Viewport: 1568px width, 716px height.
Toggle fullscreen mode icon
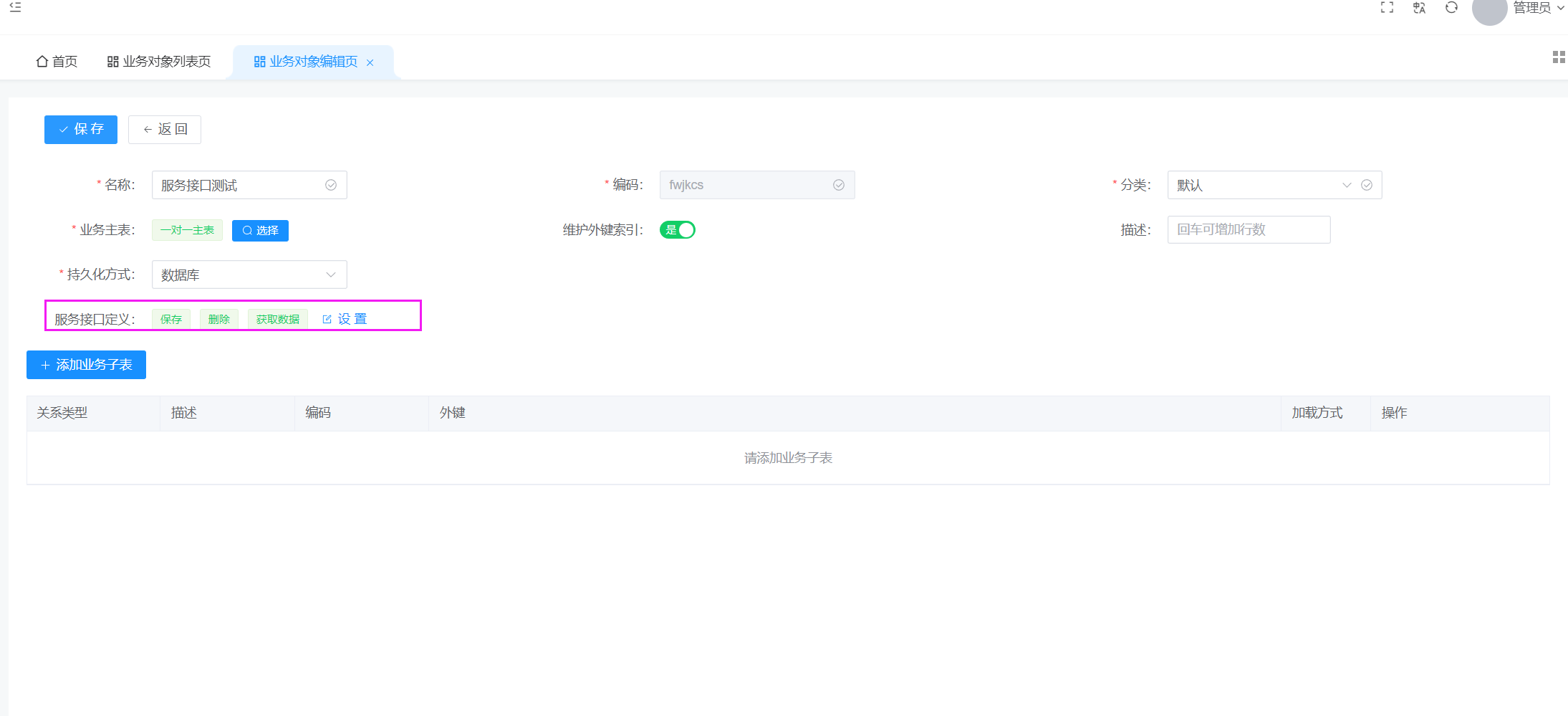[1387, 7]
